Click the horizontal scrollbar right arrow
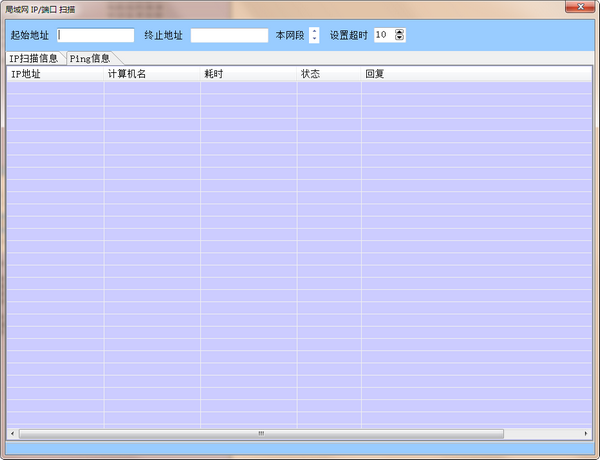600x460 pixels. click(586, 434)
